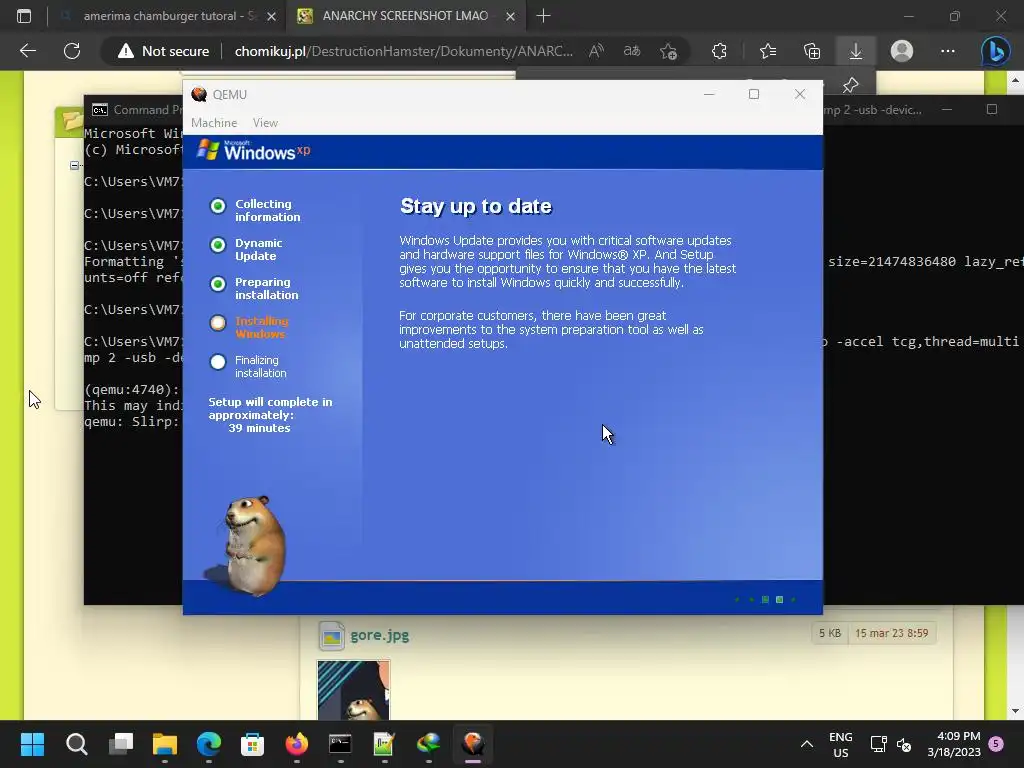
Task: Open the Downloads panel
Action: coord(856,51)
